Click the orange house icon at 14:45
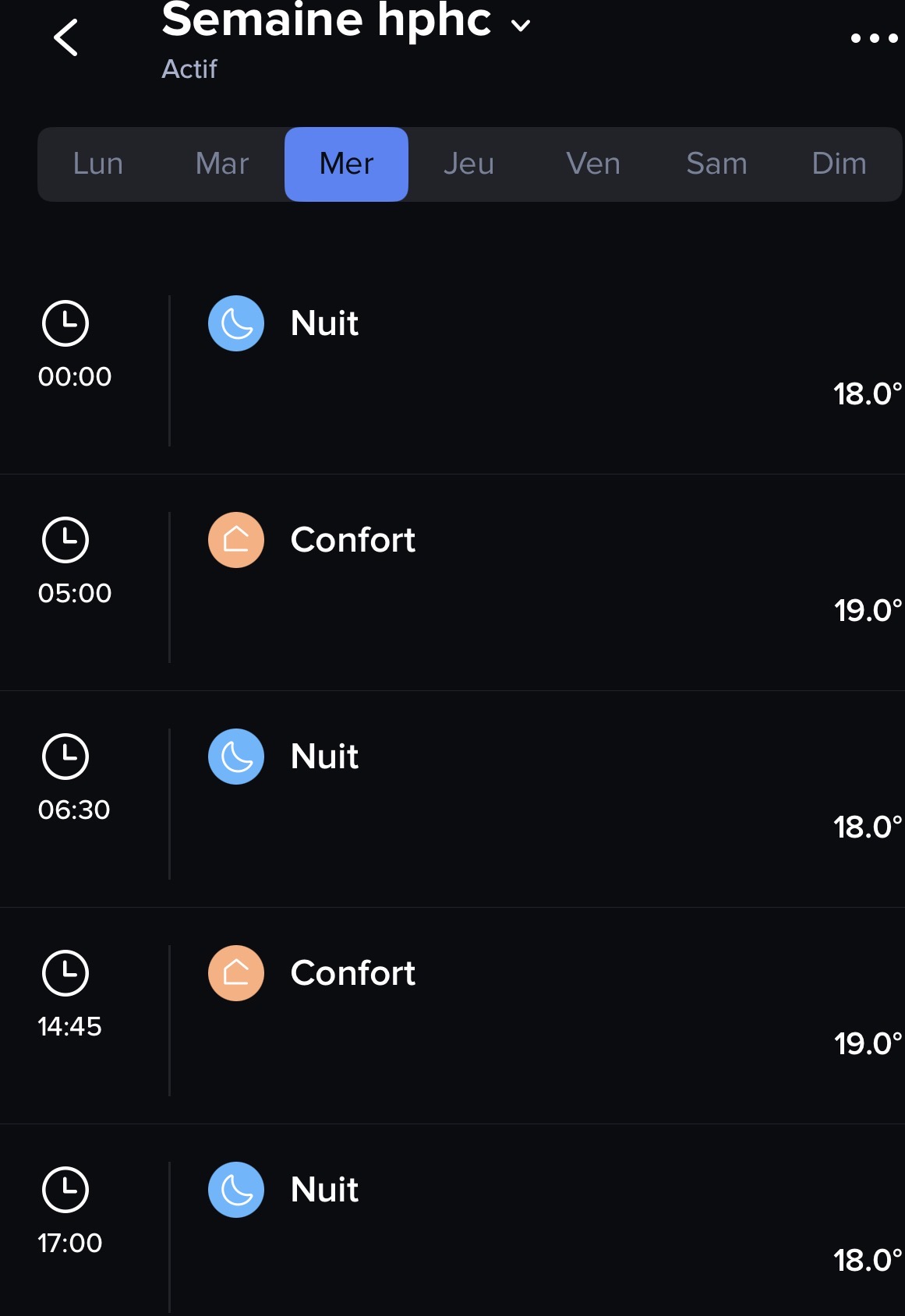The height and width of the screenshot is (1316, 905). pos(236,973)
